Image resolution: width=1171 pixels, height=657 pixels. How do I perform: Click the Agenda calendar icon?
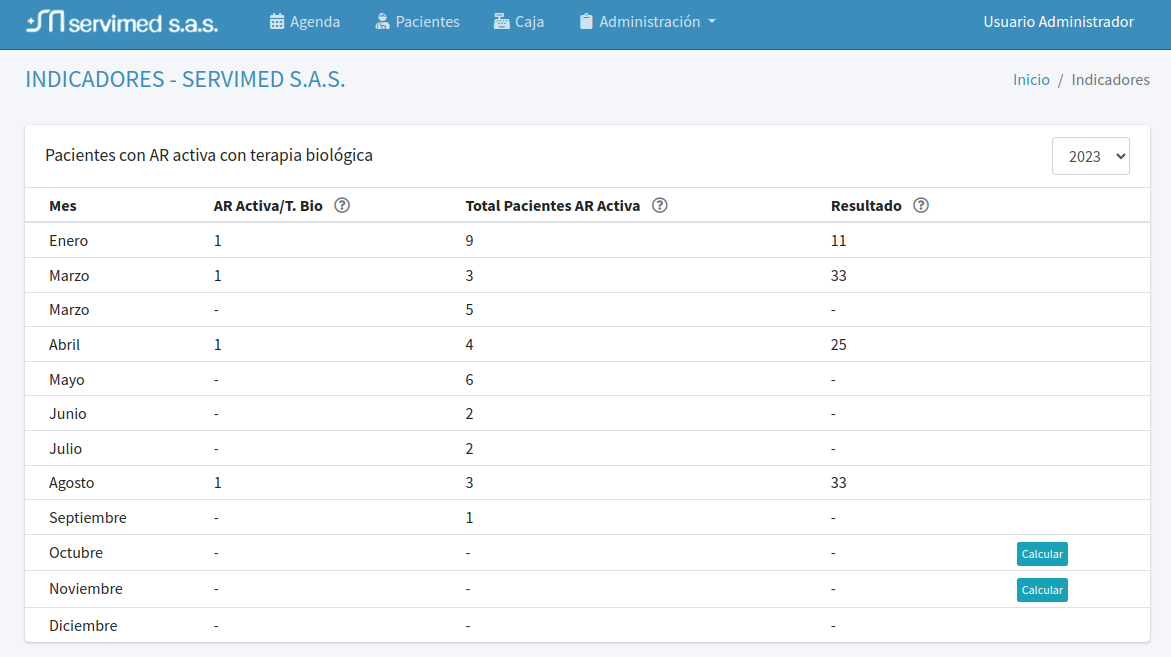(277, 22)
